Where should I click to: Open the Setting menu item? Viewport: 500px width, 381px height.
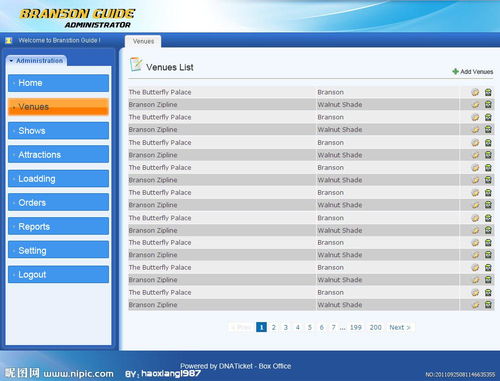pos(58,250)
